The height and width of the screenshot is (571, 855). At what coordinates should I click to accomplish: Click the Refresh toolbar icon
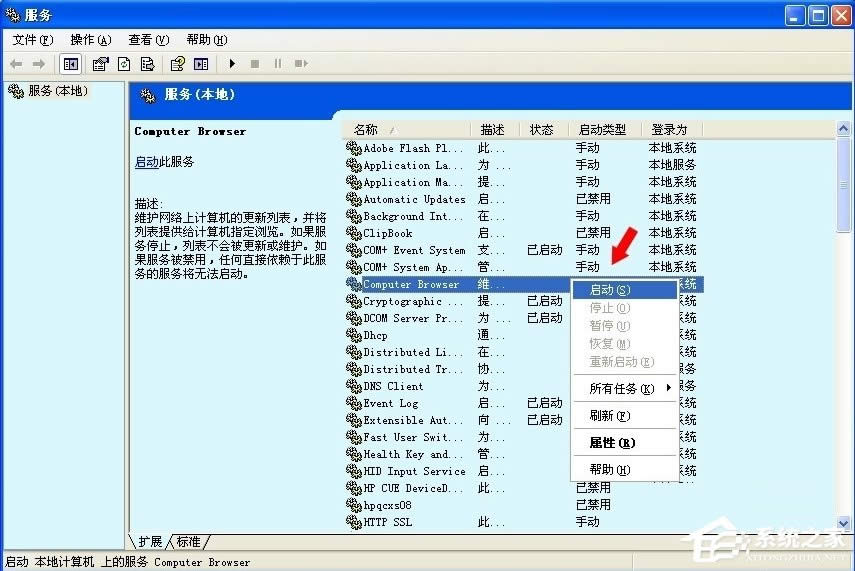coord(124,64)
